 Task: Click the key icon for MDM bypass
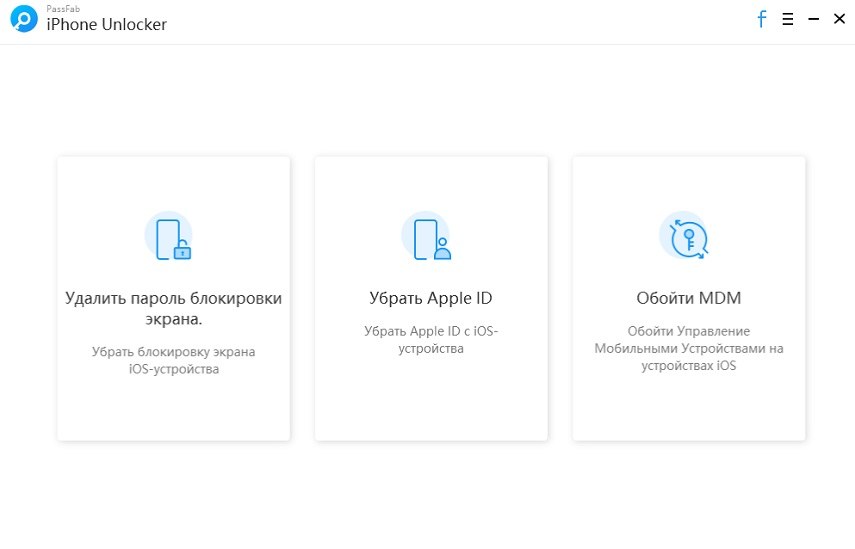pos(685,238)
